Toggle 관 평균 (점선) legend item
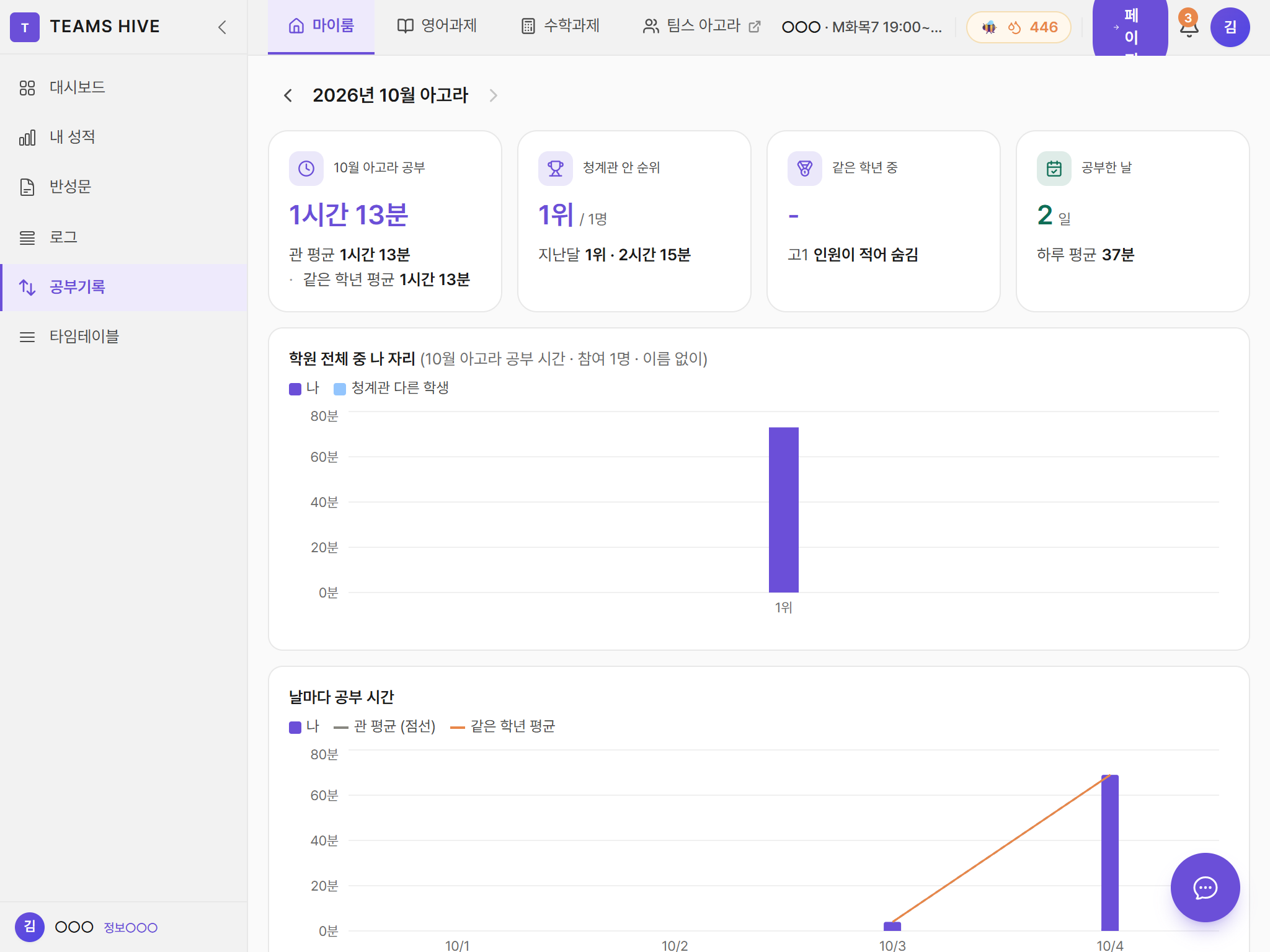 384,727
